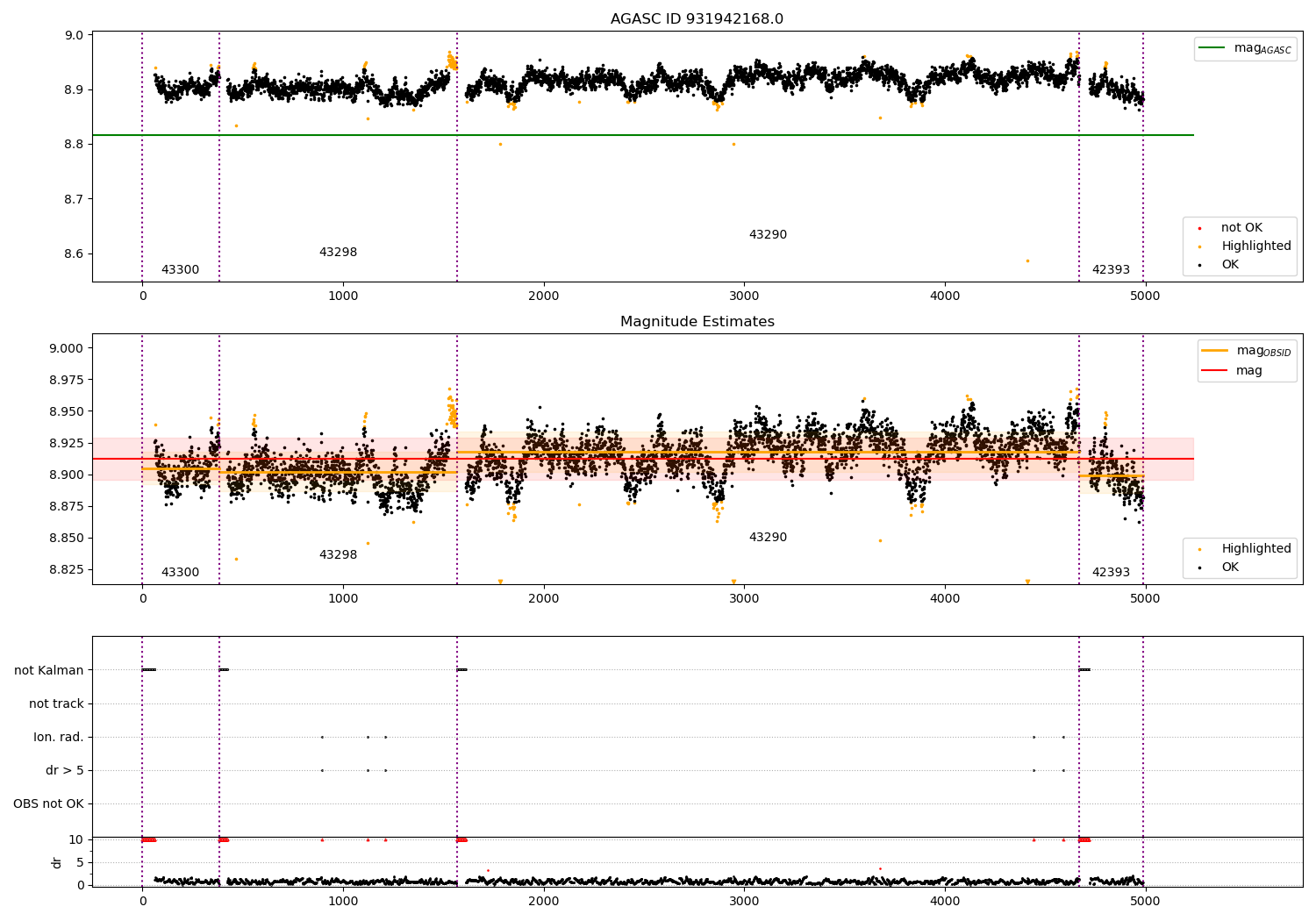Screen dimensions: 1316x921
Task: Click the 8.975 y-axis tick label
Action: click(67, 380)
